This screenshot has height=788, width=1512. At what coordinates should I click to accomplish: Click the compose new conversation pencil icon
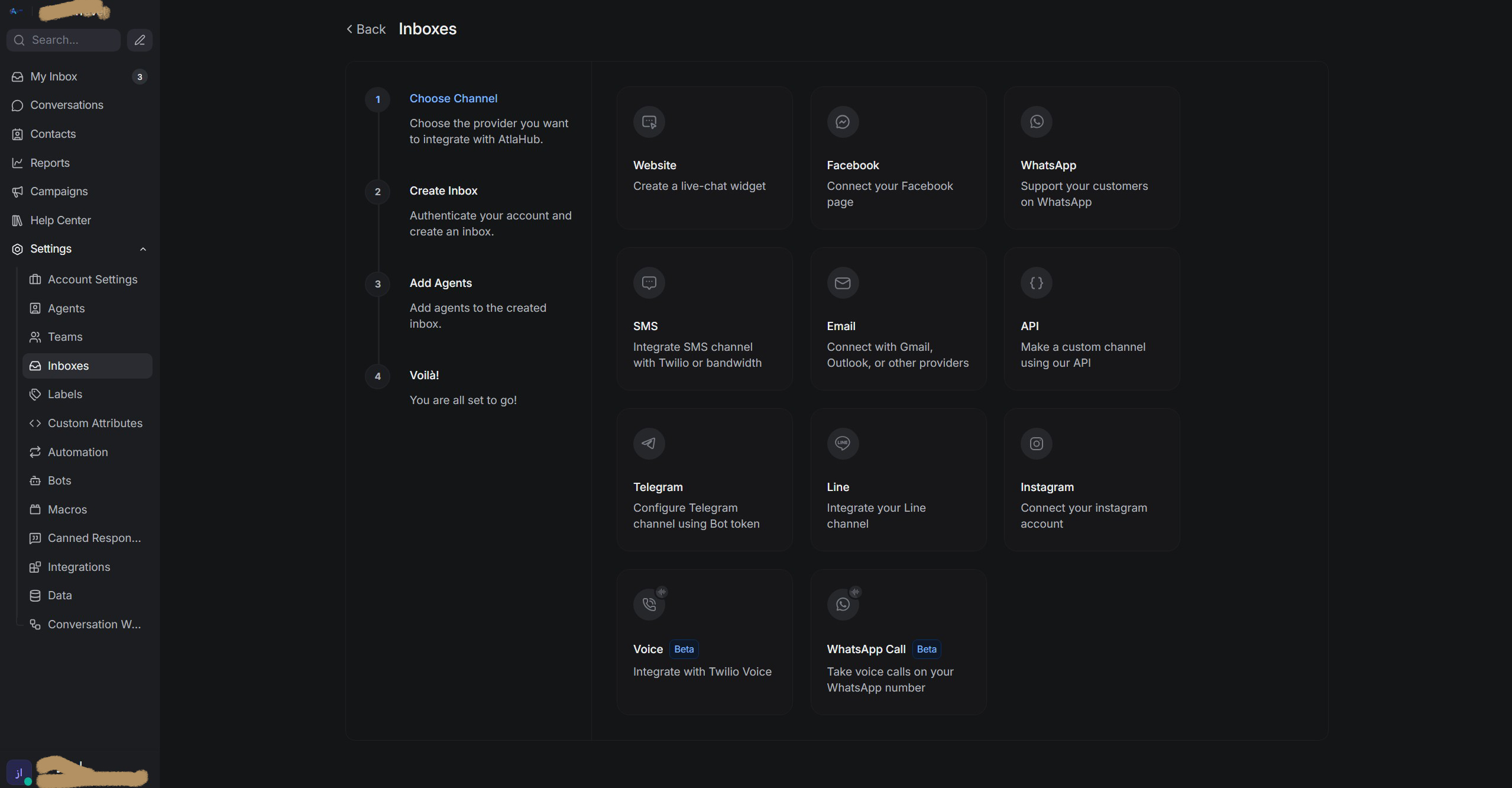coord(140,40)
